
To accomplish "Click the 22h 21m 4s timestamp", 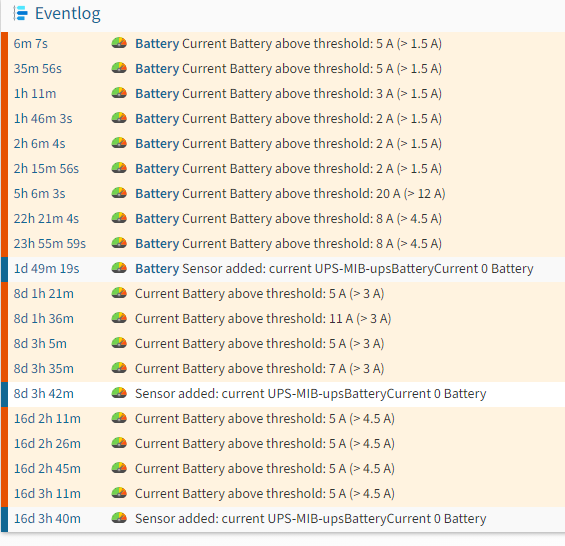I will pyautogui.click(x=46, y=218).
